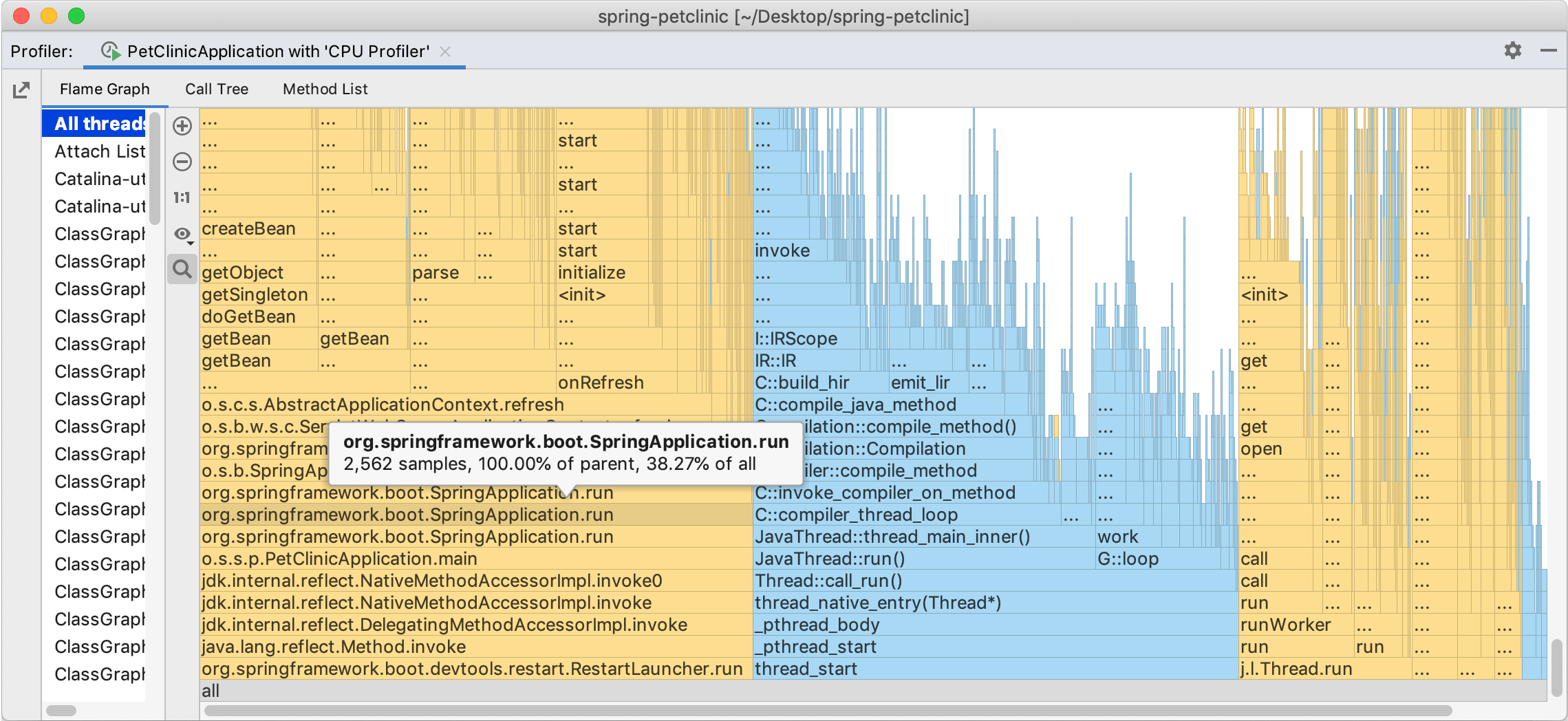Click the I::IRScope frame
Viewport: 1568px width, 721px height.
tap(807, 338)
